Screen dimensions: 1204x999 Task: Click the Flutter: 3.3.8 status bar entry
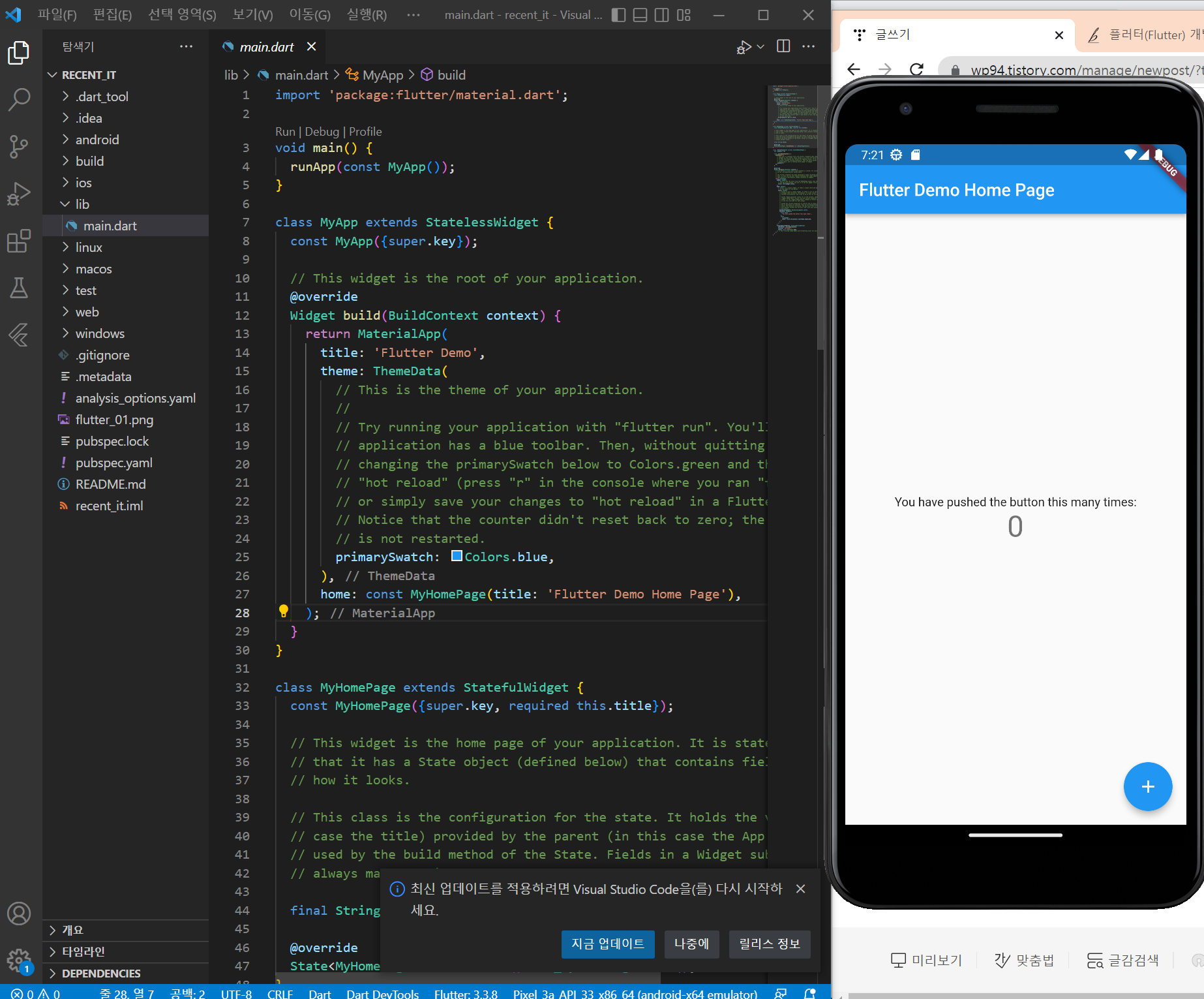[466, 993]
